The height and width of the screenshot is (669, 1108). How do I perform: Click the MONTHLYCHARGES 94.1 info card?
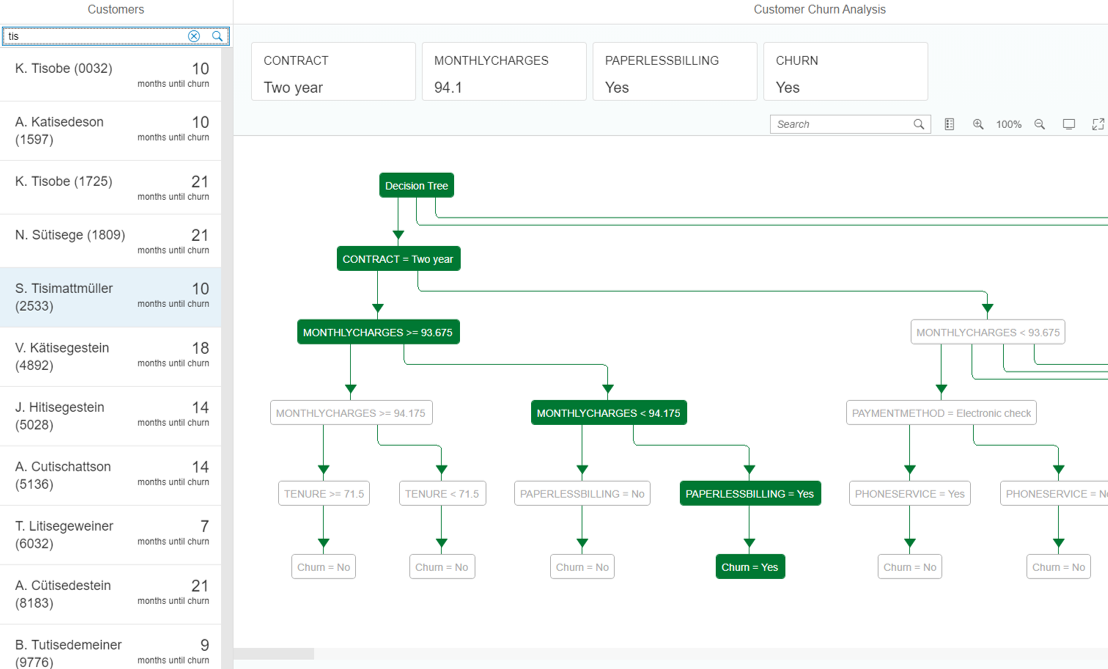pos(504,72)
